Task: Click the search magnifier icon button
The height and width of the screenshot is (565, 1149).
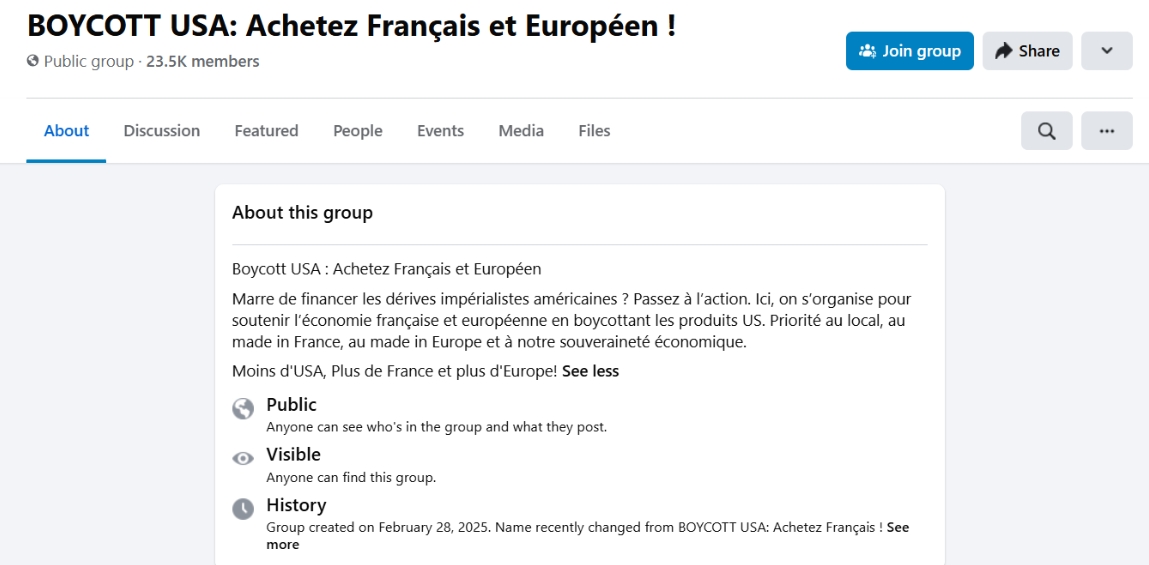Action: click(x=1046, y=131)
